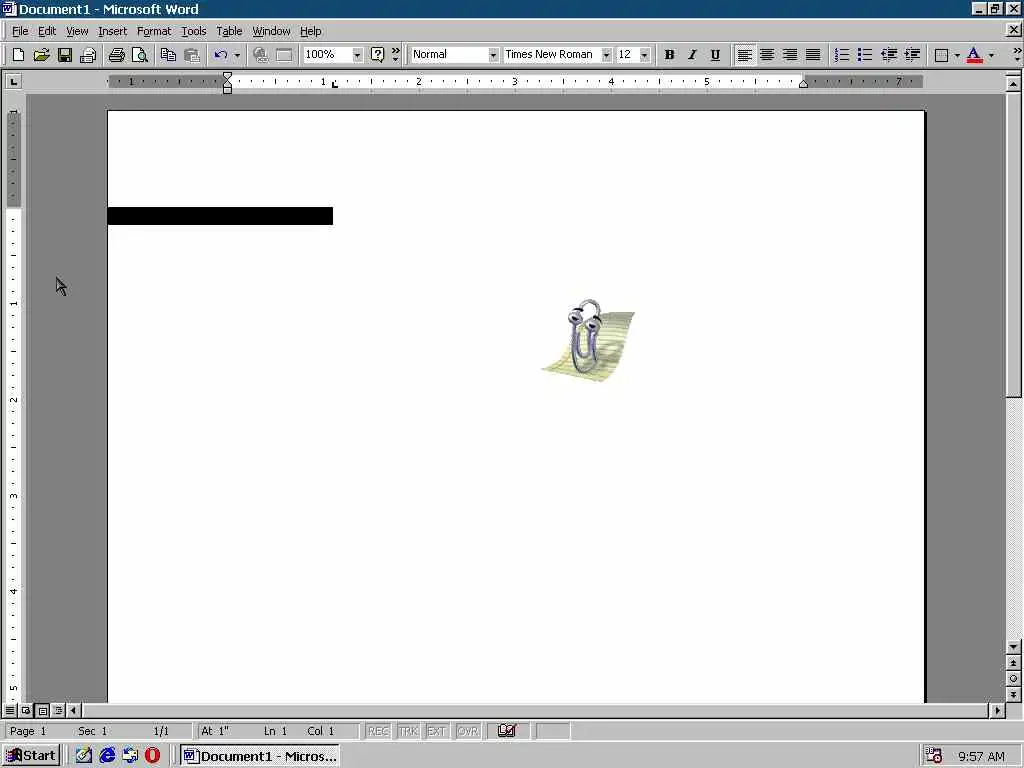Open the Format menu
The height and width of the screenshot is (768, 1024).
pos(153,31)
